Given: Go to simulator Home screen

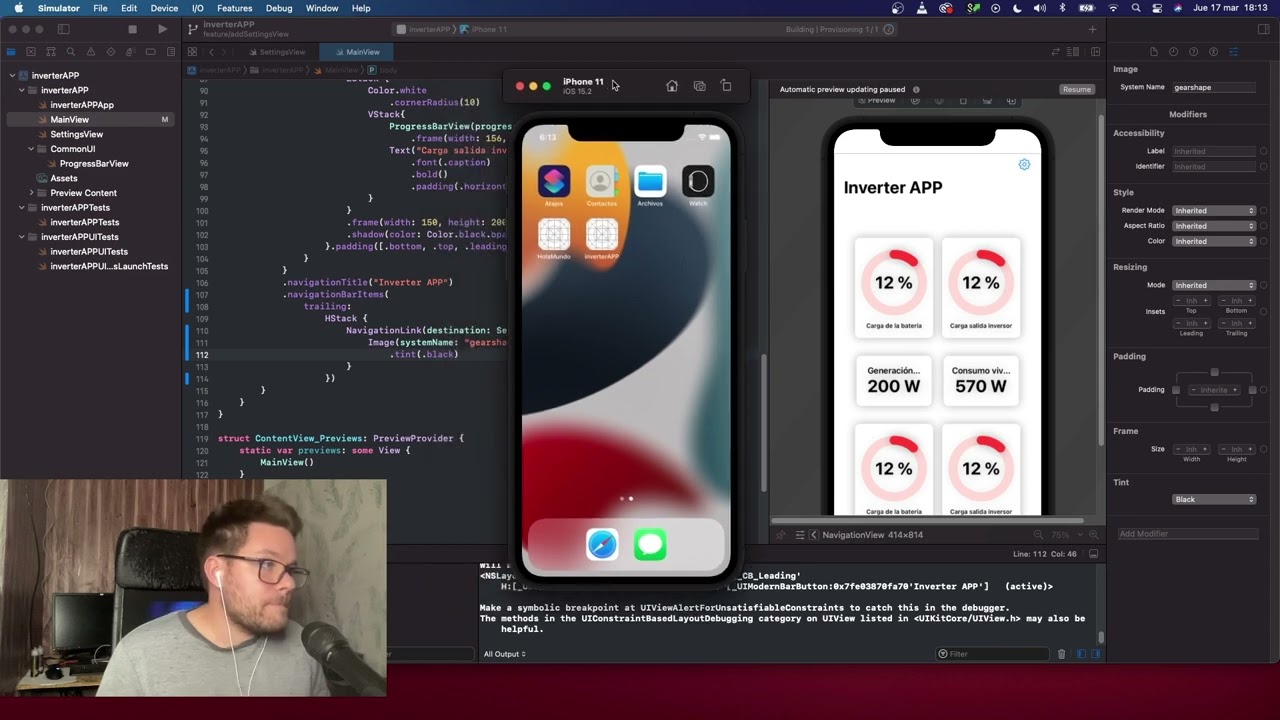Looking at the screenshot, I should click(672, 86).
